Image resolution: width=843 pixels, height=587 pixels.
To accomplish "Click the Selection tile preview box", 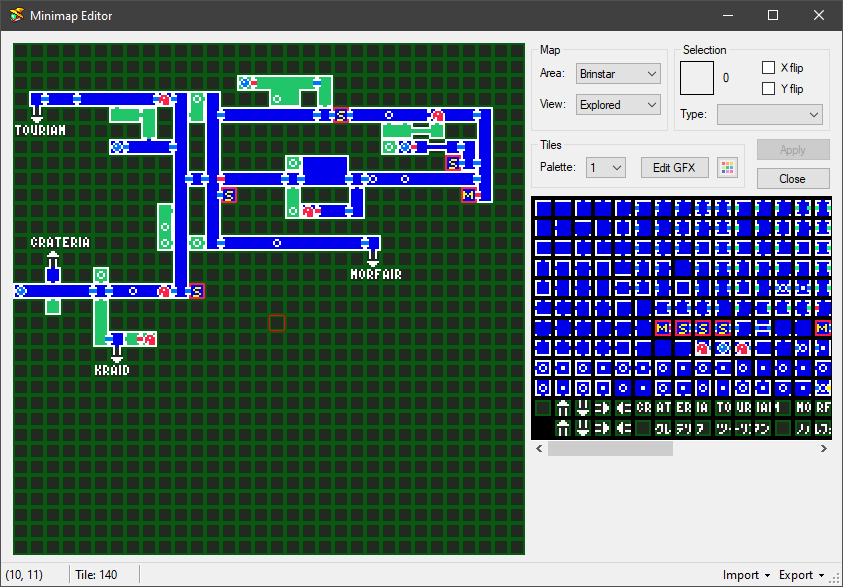I will [x=697, y=78].
